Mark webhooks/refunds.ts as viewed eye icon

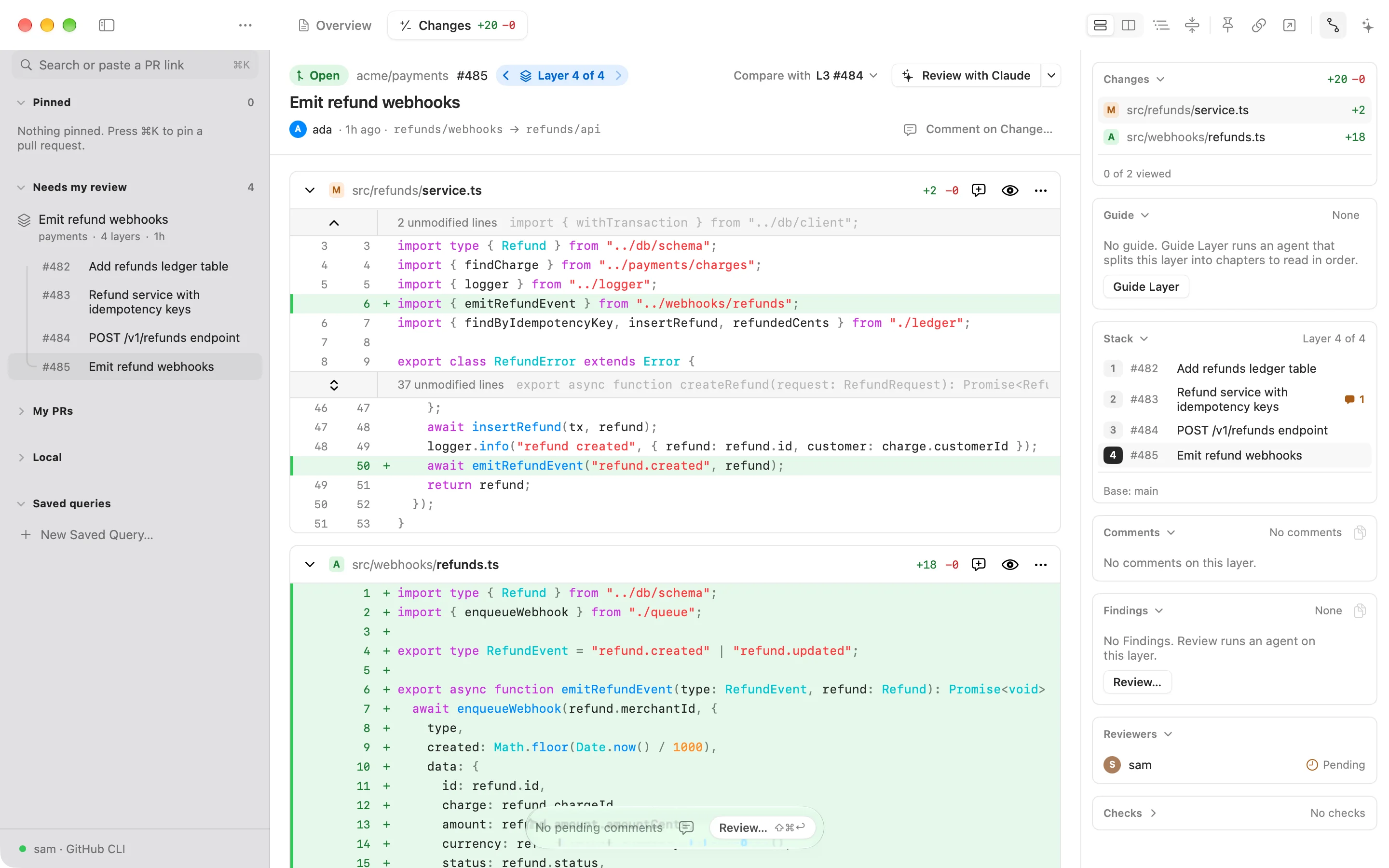coord(1009,565)
